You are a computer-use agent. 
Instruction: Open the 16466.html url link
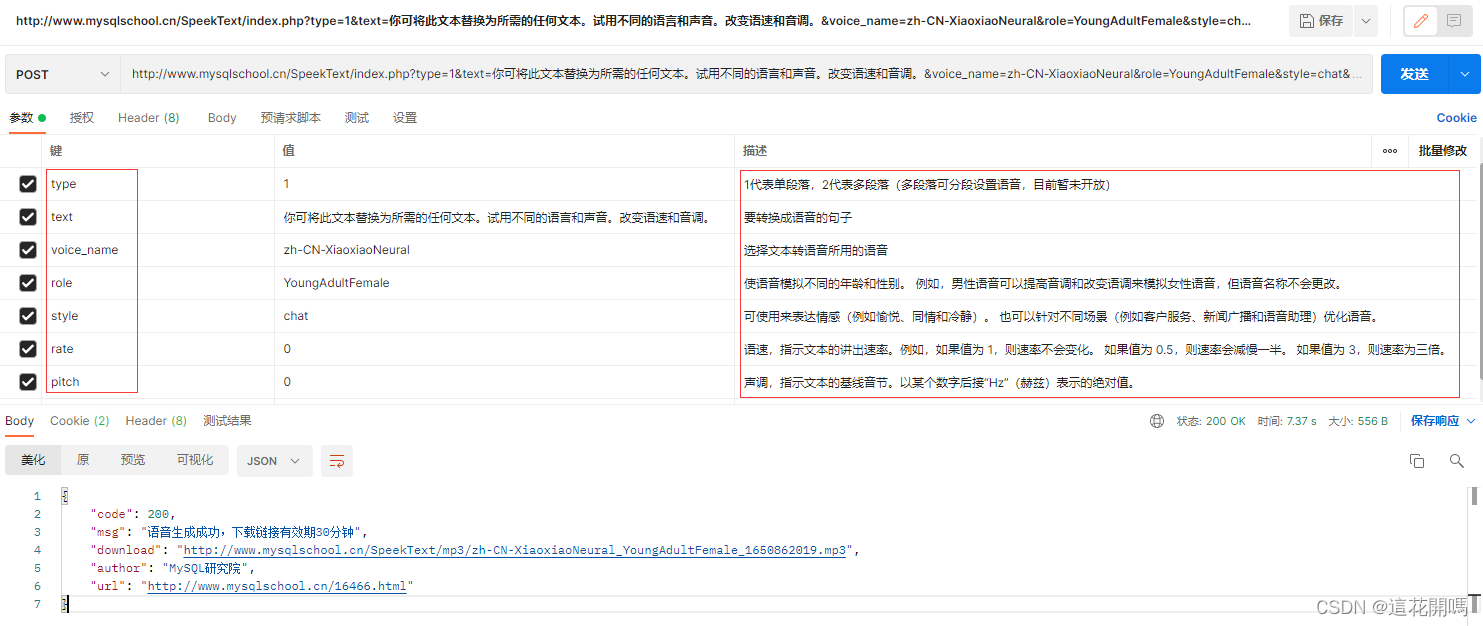pyautogui.click(x=277, y=586)
